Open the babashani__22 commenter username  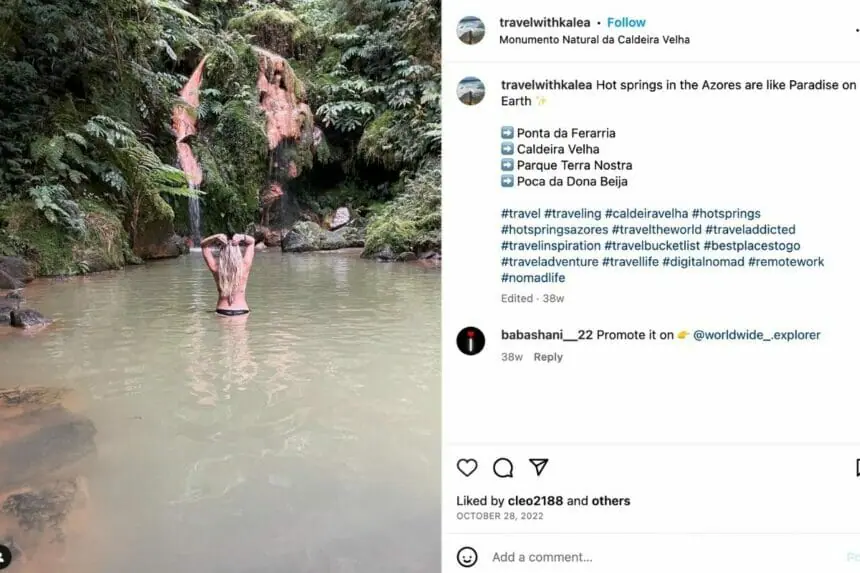pos(546,335)
